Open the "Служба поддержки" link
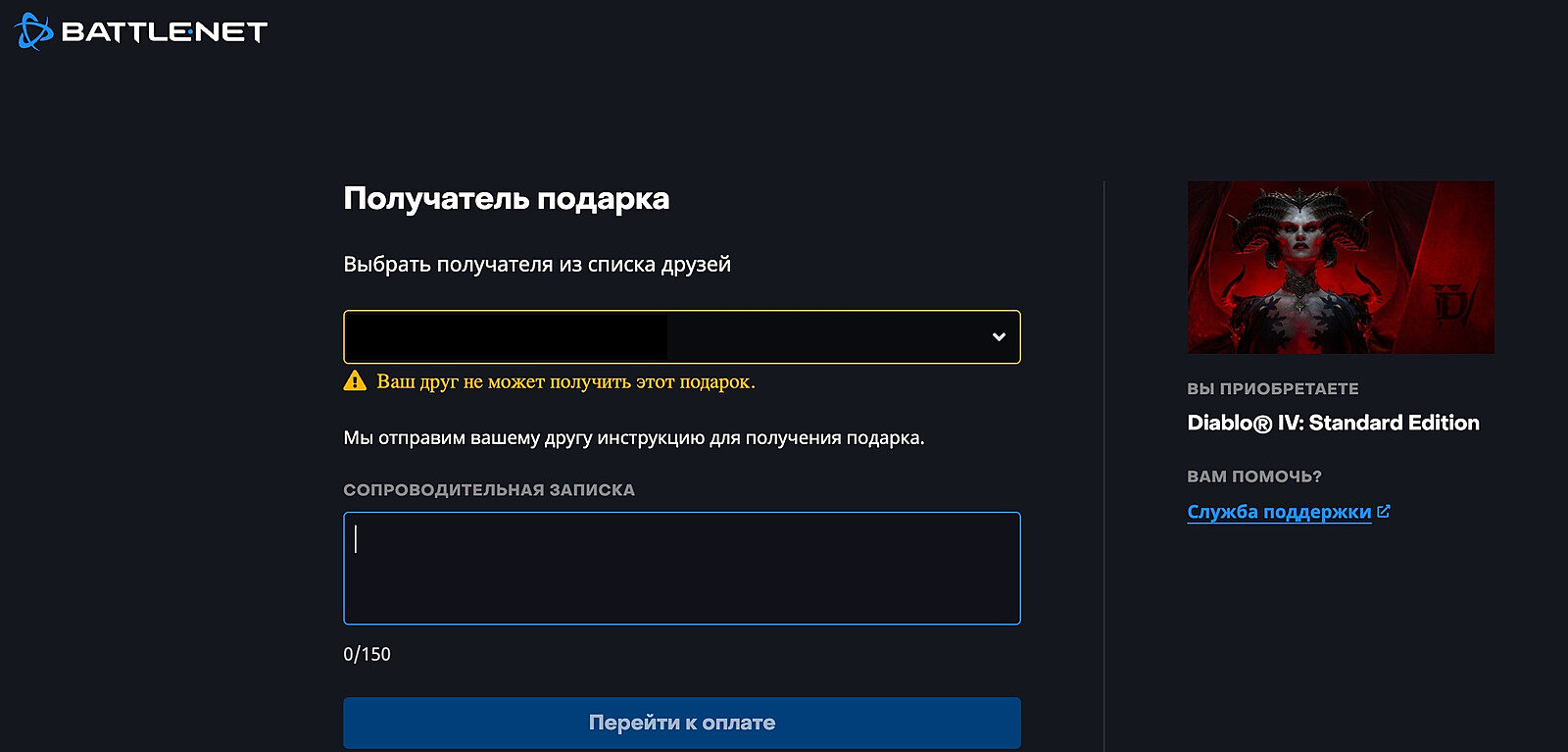This screenshot has width=1568, height=752. pyautogui.click(x=1278, y=512)
